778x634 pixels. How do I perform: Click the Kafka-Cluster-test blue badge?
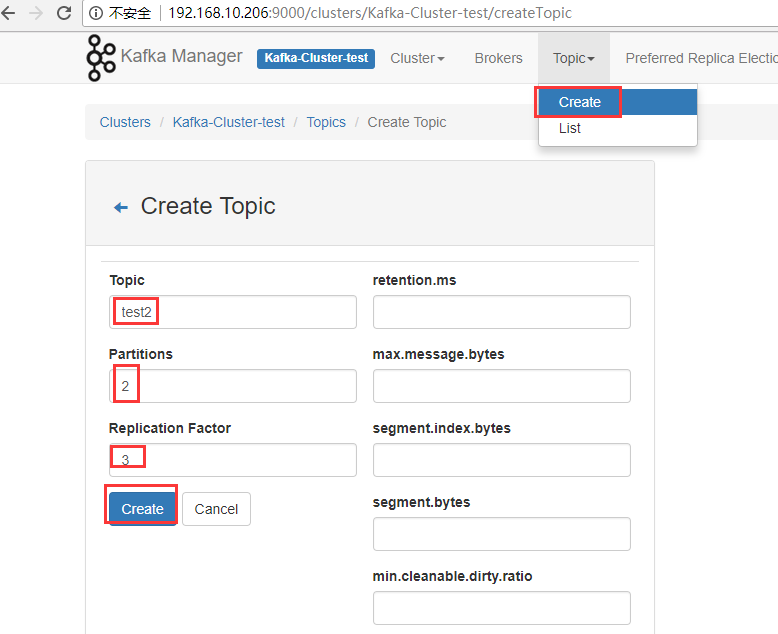click(x=316, y=58)
